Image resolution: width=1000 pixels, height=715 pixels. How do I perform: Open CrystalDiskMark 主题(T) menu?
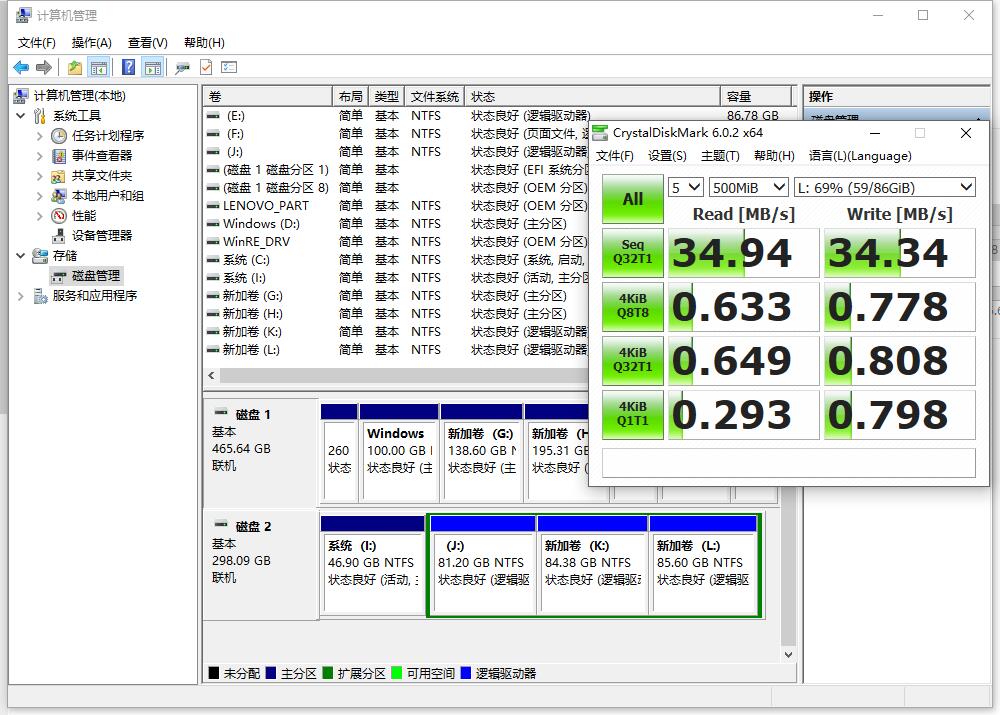pyautogui.click(x=720, y=156)
